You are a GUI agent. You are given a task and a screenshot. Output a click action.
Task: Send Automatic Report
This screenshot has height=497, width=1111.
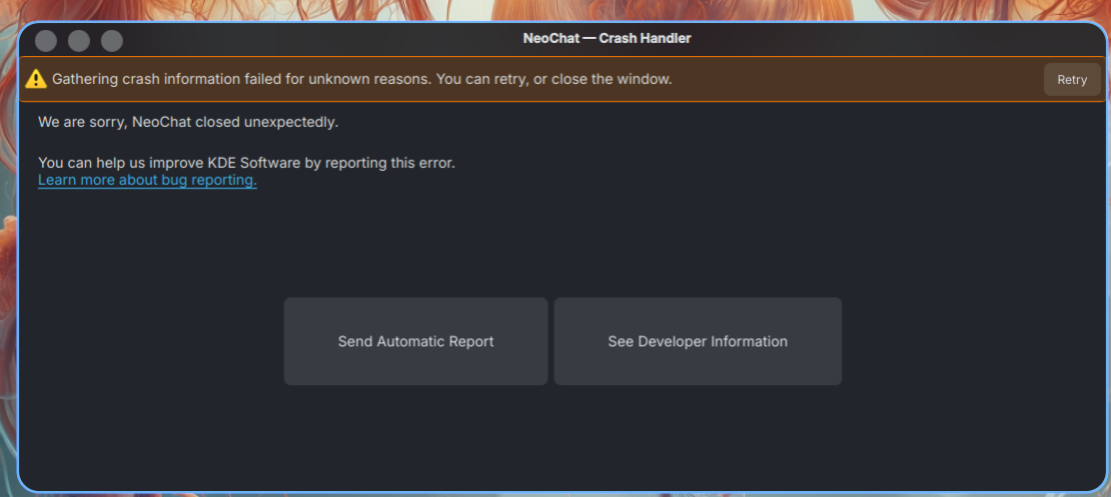[416, 341]
